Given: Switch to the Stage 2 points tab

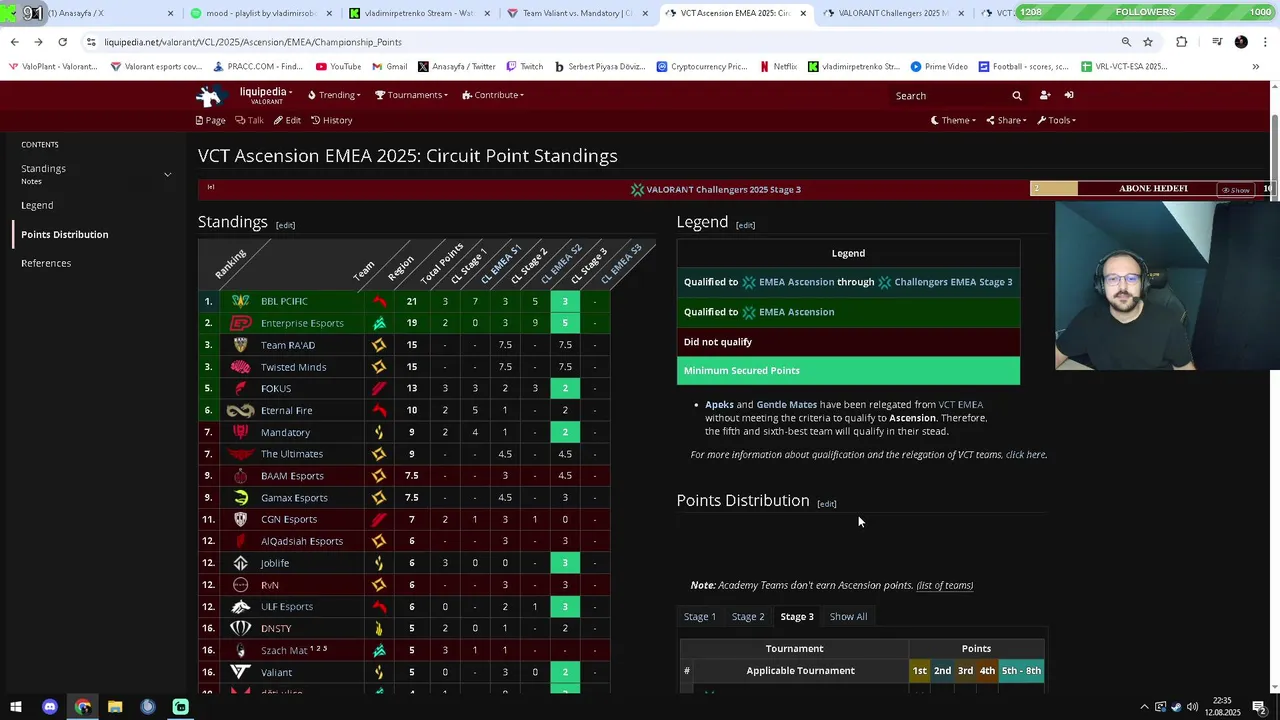Looking at the screenshot, I should pyautogui.click(x=748, y=616).
